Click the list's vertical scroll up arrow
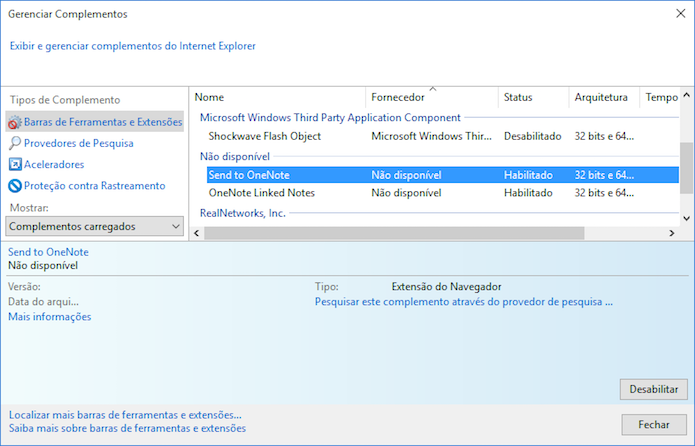Viewport: 695px width, 446px height. (x=687, y=95)
